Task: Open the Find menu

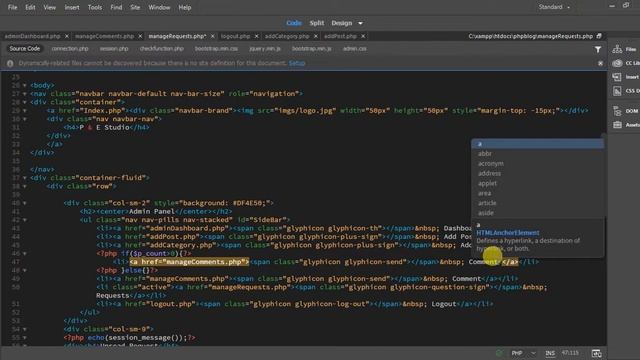Action: [116, 7]
